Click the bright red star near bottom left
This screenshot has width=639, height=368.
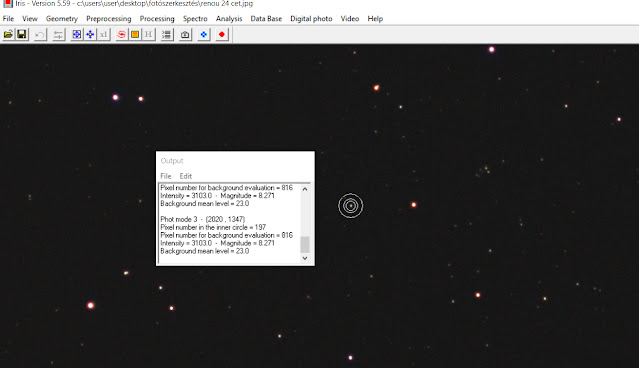[90, 305]
